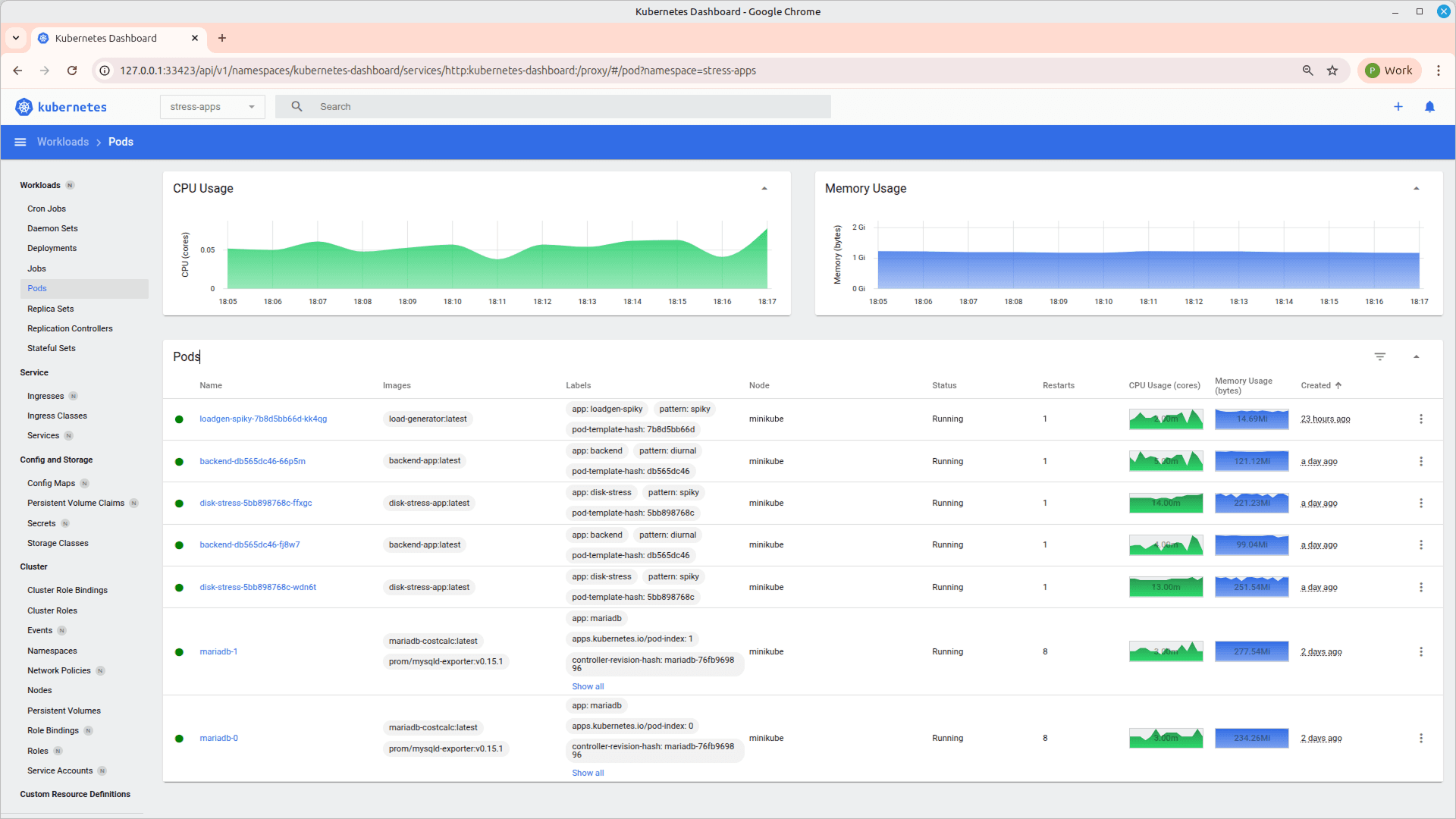The width and height of the screenshot is (1456, 819).
Task: Open the disk-stress-5bb898768c-ffxgc pod
Action: (x=256, y=503)
